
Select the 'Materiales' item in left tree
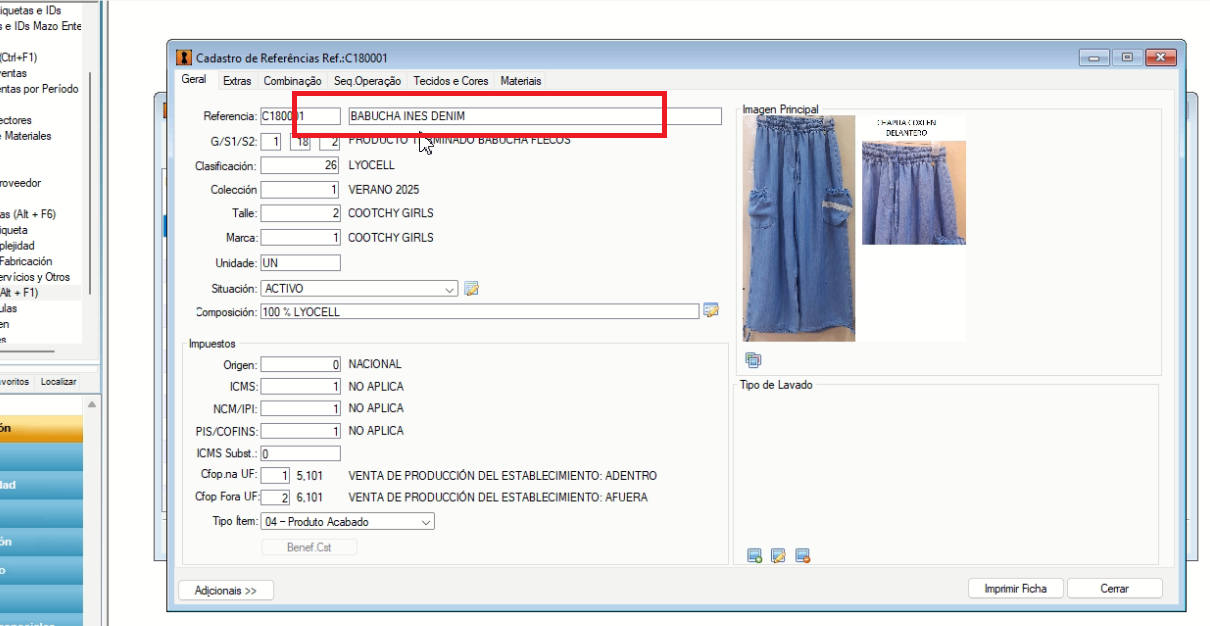coord(26,136)
